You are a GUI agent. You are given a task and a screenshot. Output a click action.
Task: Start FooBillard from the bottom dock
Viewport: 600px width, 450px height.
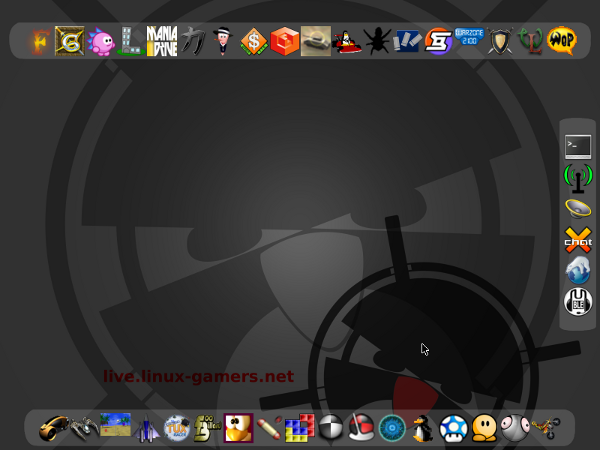207,428
